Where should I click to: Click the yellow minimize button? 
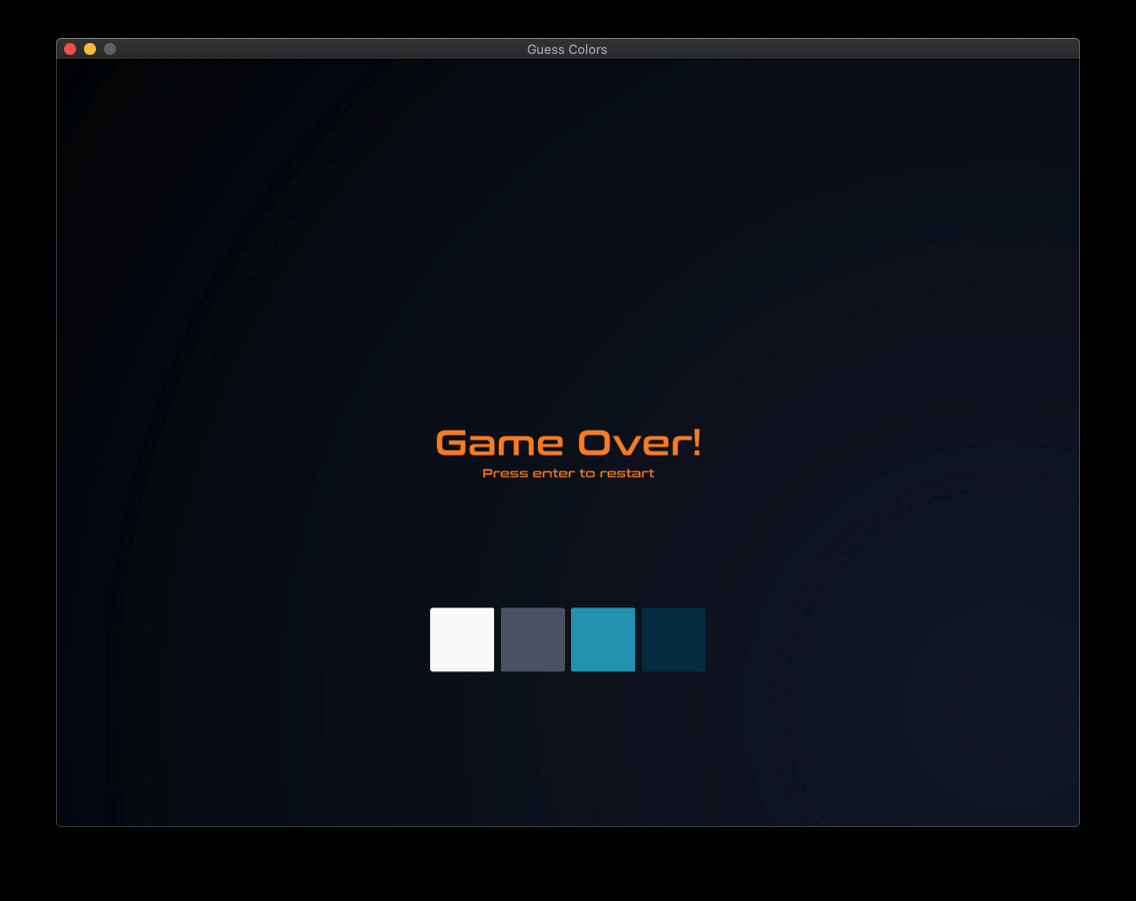[x=89, y=47]
